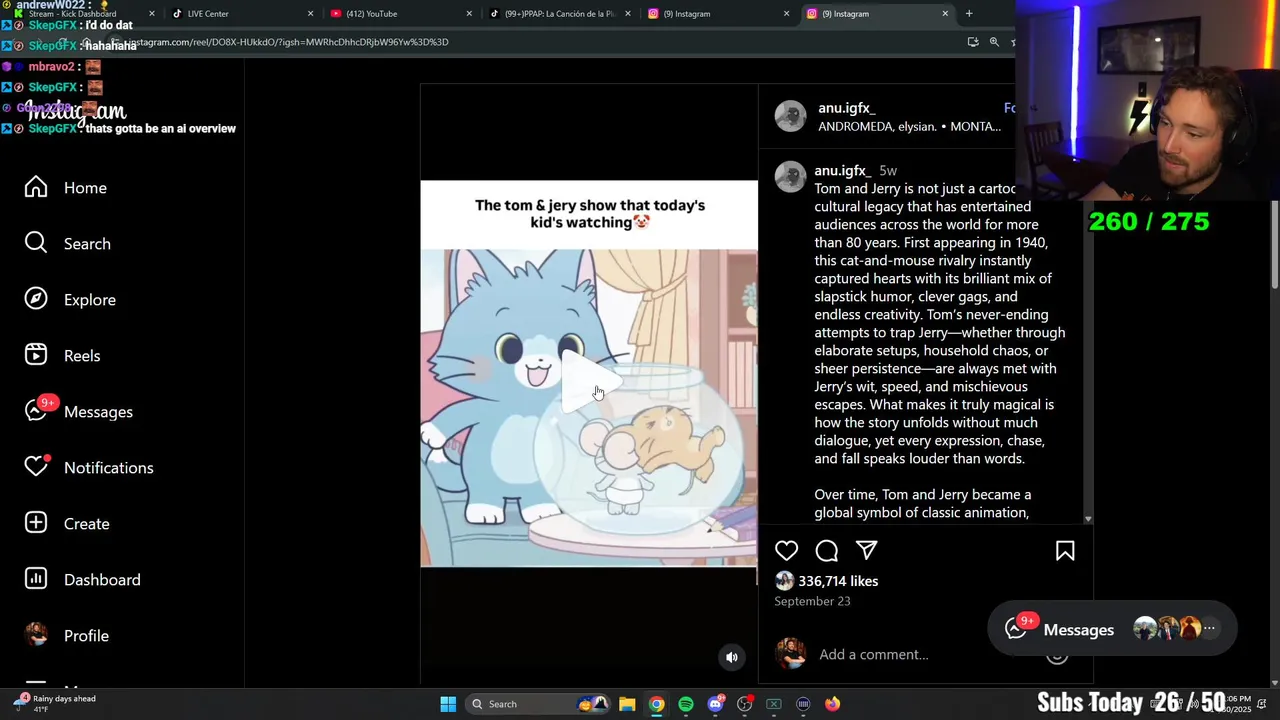Open the Create post option
1280x720 pixels.
click(x=67, y=524)
